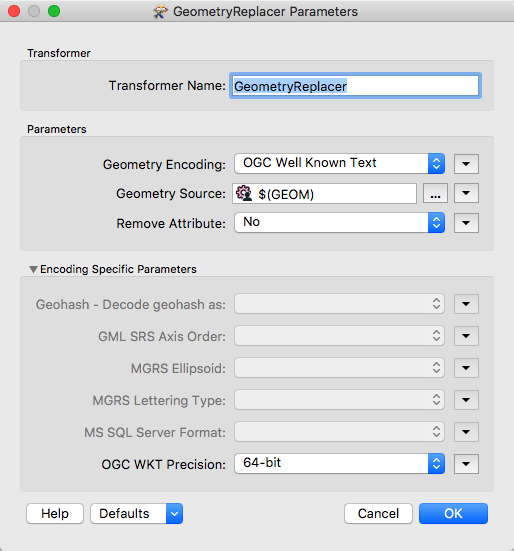Click the Cancel button

coord(378,514)
